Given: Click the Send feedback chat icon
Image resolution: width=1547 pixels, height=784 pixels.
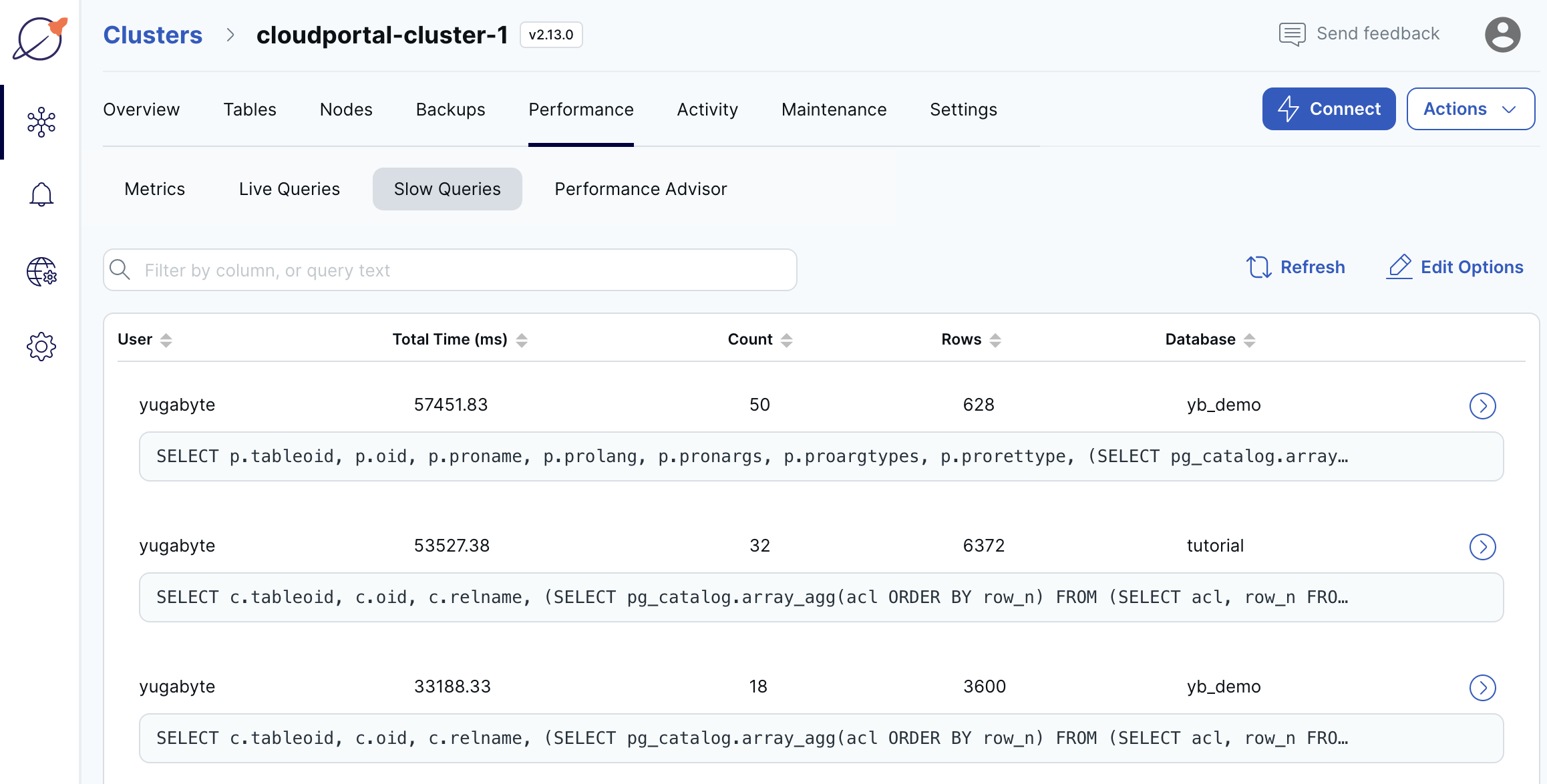Looking at the screenshot, I should [1292, 34].
